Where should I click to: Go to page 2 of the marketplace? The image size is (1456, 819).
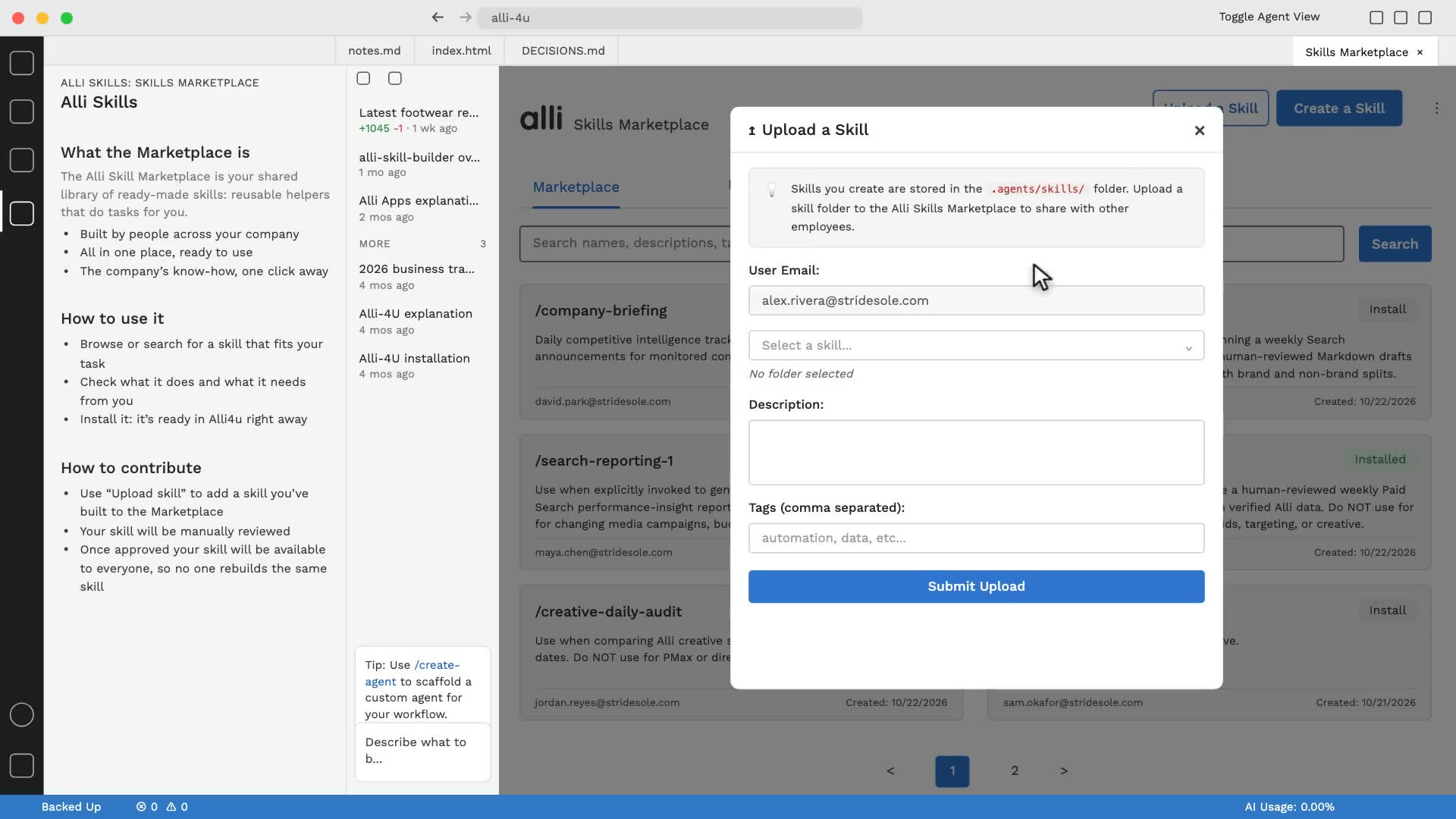pos(1014,771)
